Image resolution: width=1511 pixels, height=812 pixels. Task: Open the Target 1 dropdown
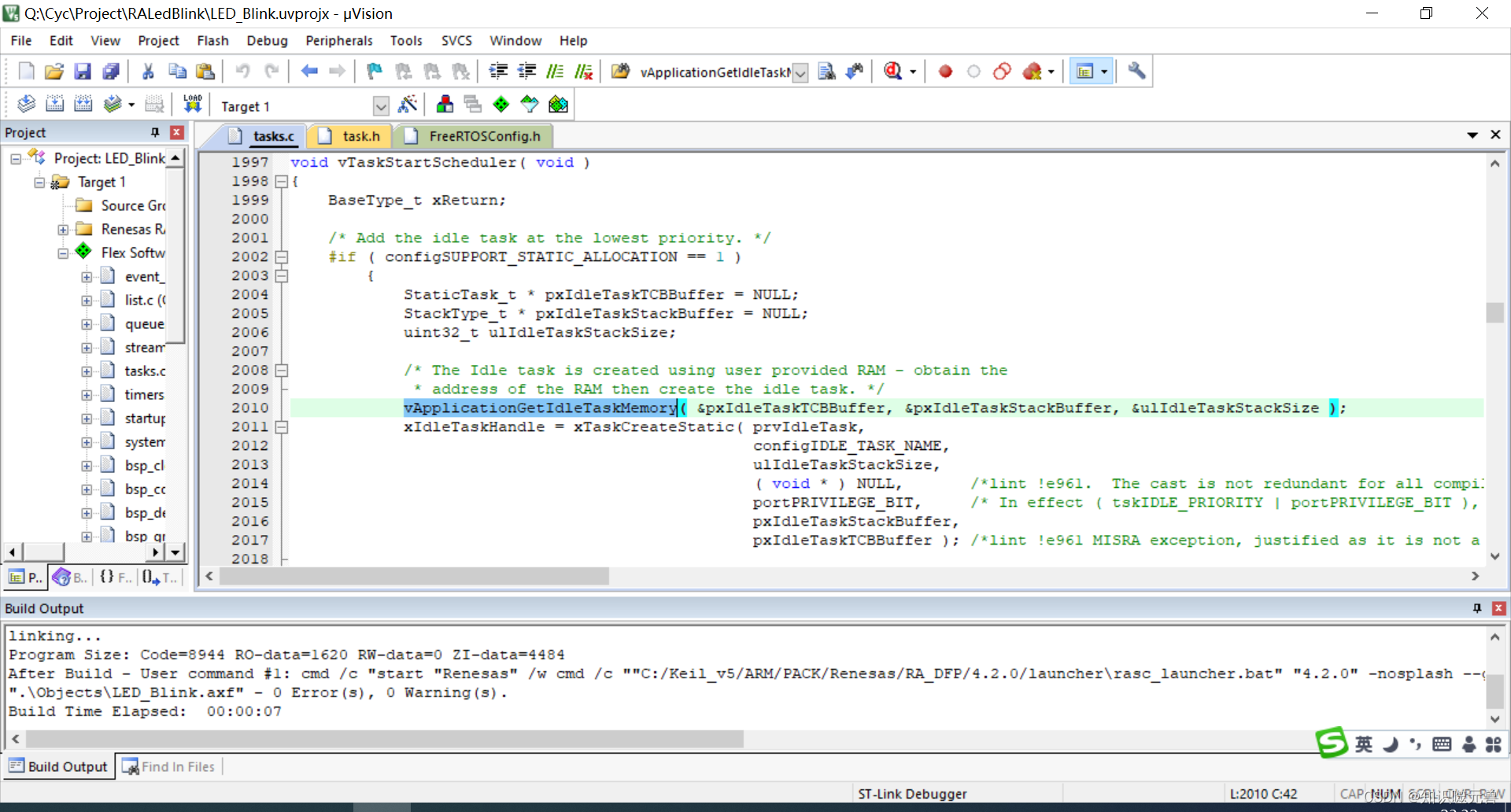[x=381, y=105]
